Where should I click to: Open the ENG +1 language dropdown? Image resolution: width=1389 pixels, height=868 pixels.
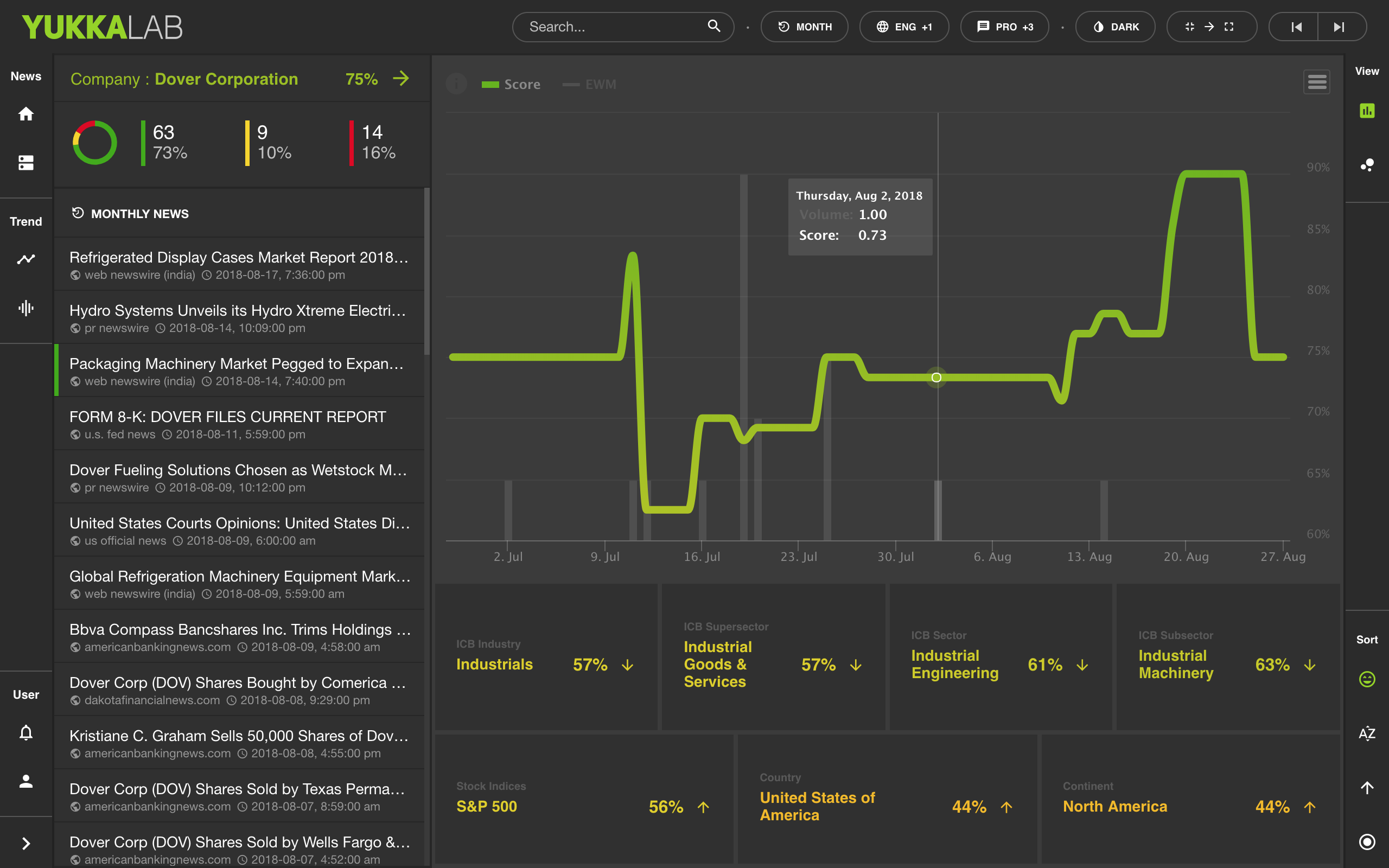[904, 27]
